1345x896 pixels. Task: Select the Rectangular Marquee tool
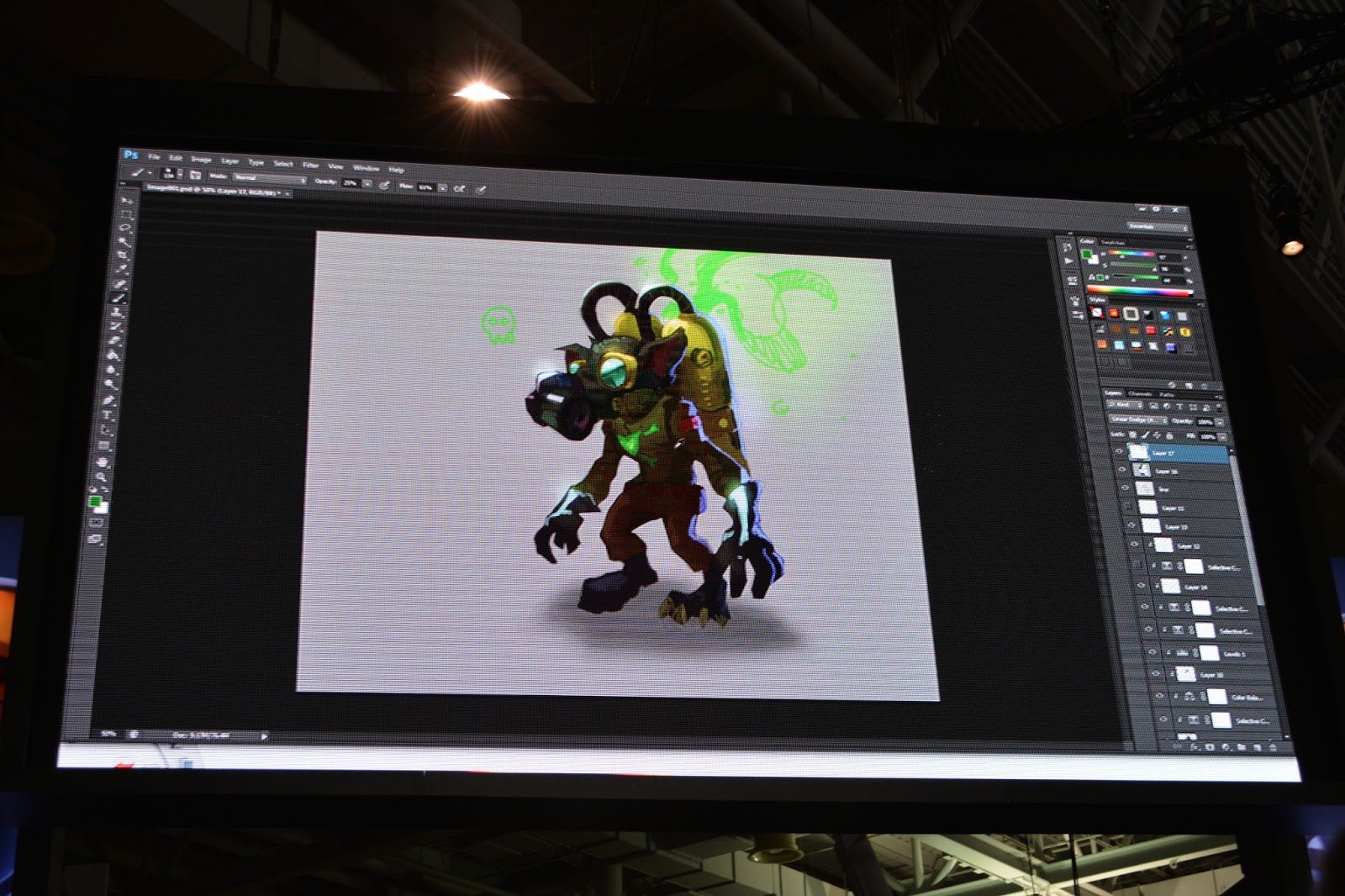[125, 214]
